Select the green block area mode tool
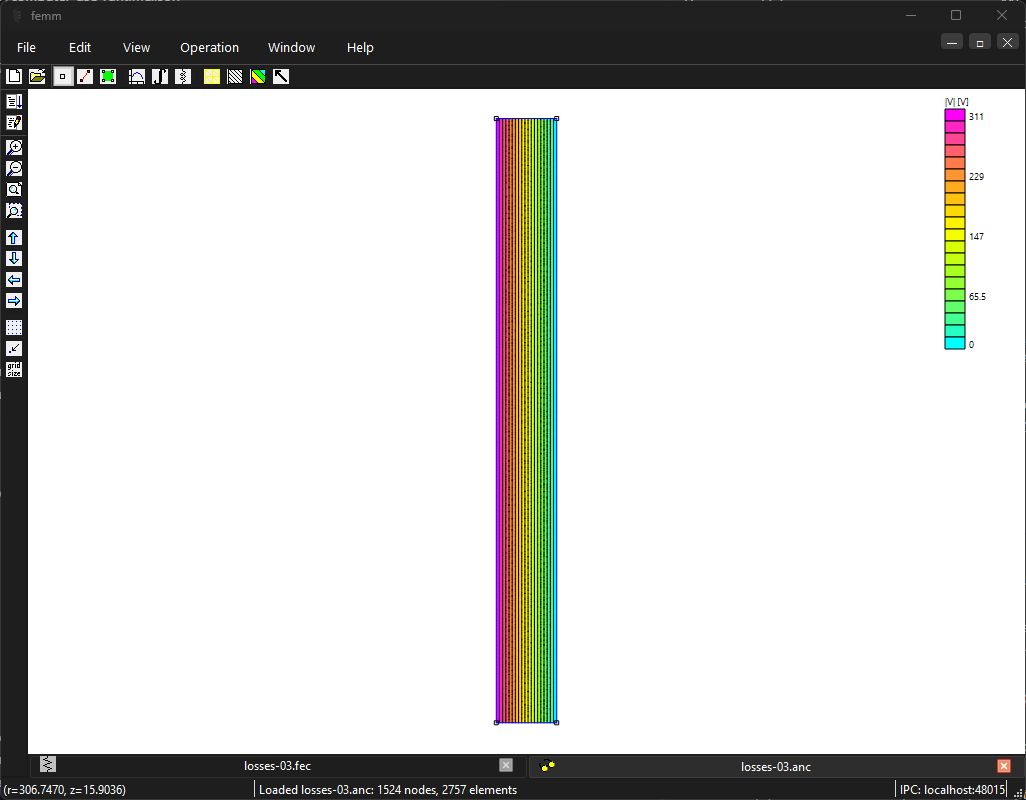1026x800 pixels. [108, 77]
